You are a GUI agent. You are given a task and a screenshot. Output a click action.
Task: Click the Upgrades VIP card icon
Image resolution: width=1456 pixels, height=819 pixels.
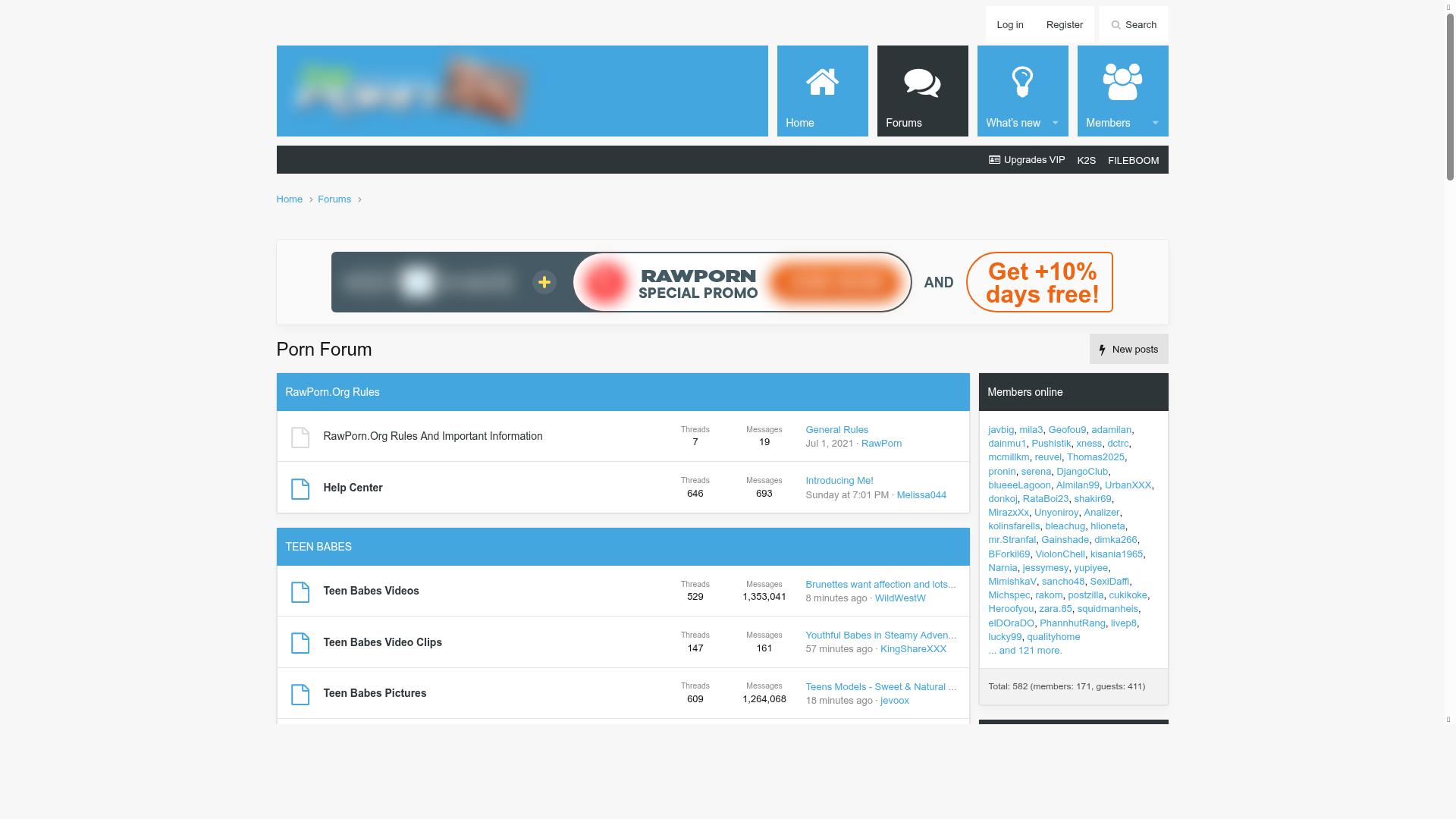pyautogui.click(x=994, y=160)
